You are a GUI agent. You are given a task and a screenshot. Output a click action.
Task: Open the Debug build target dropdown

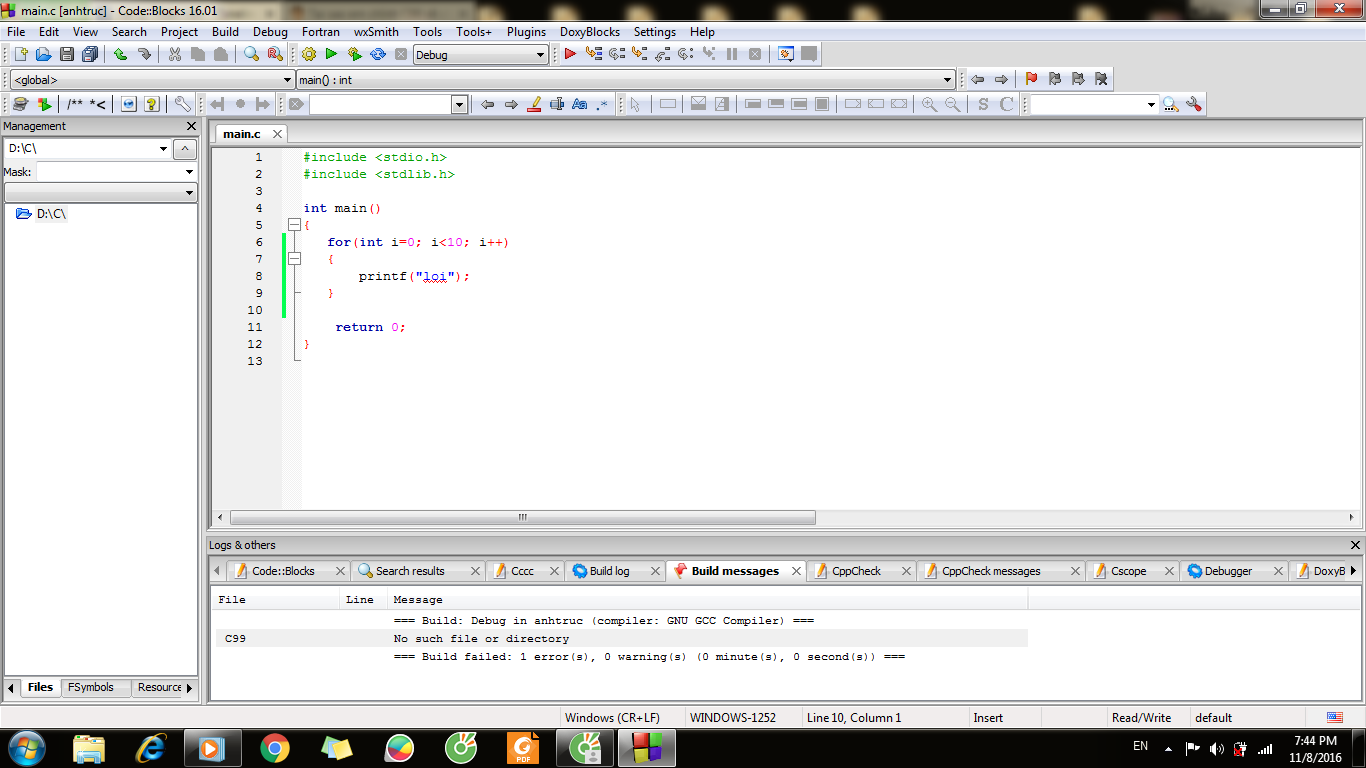point(540,55)
